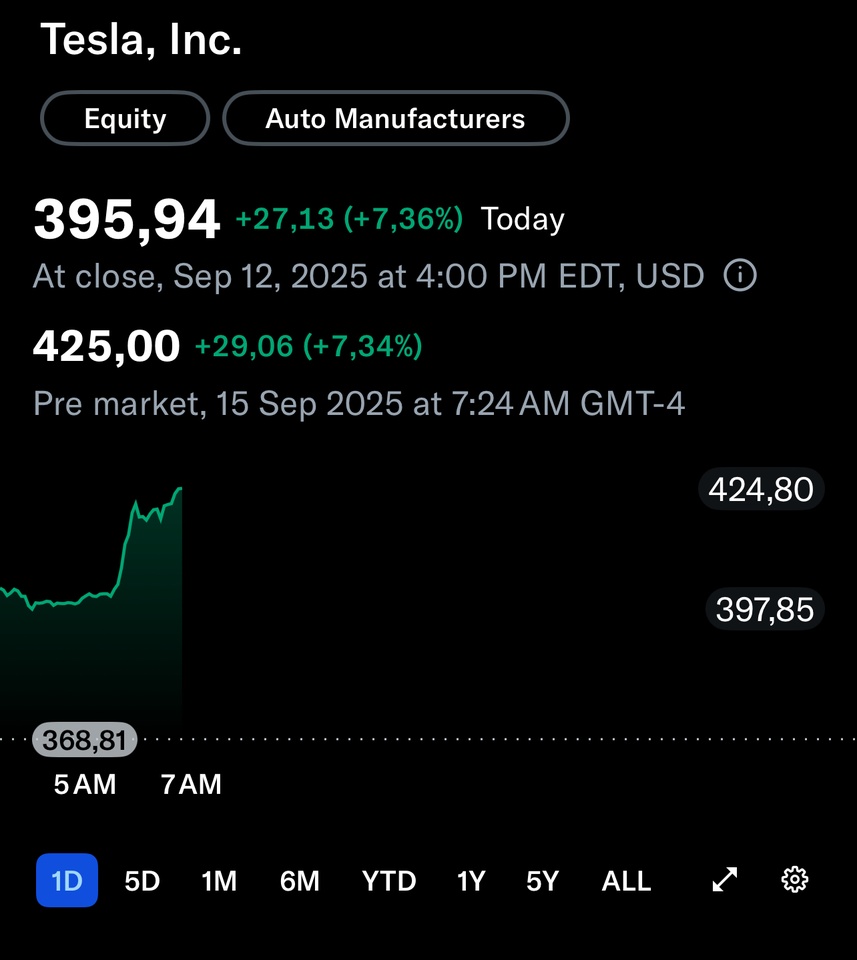Click the 424,80 price label
The height and width of the screenshot is (960, 857).
(x=761, y=489)
